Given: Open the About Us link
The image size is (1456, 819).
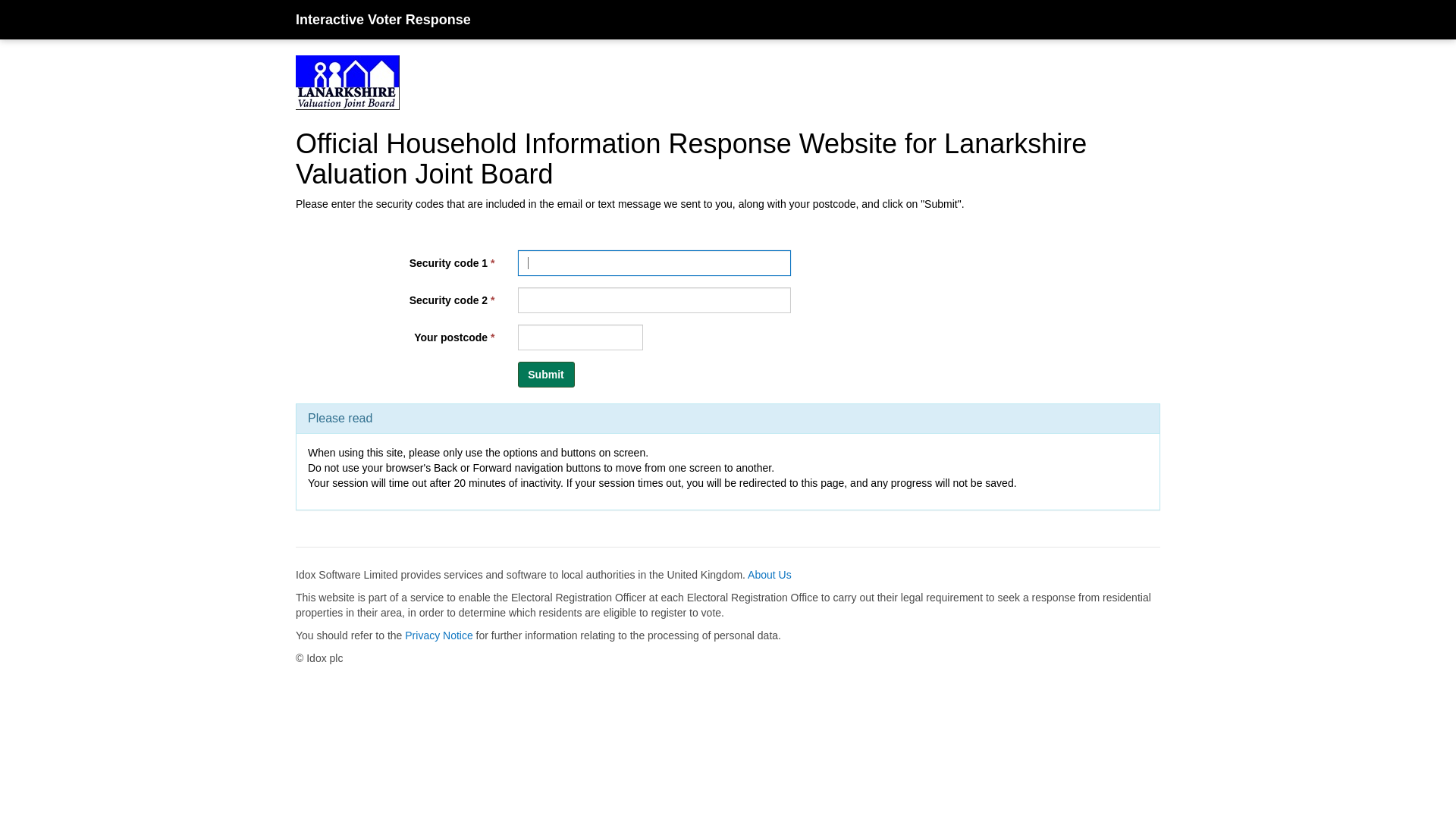Looking at the screenshot, I should 769,575.
